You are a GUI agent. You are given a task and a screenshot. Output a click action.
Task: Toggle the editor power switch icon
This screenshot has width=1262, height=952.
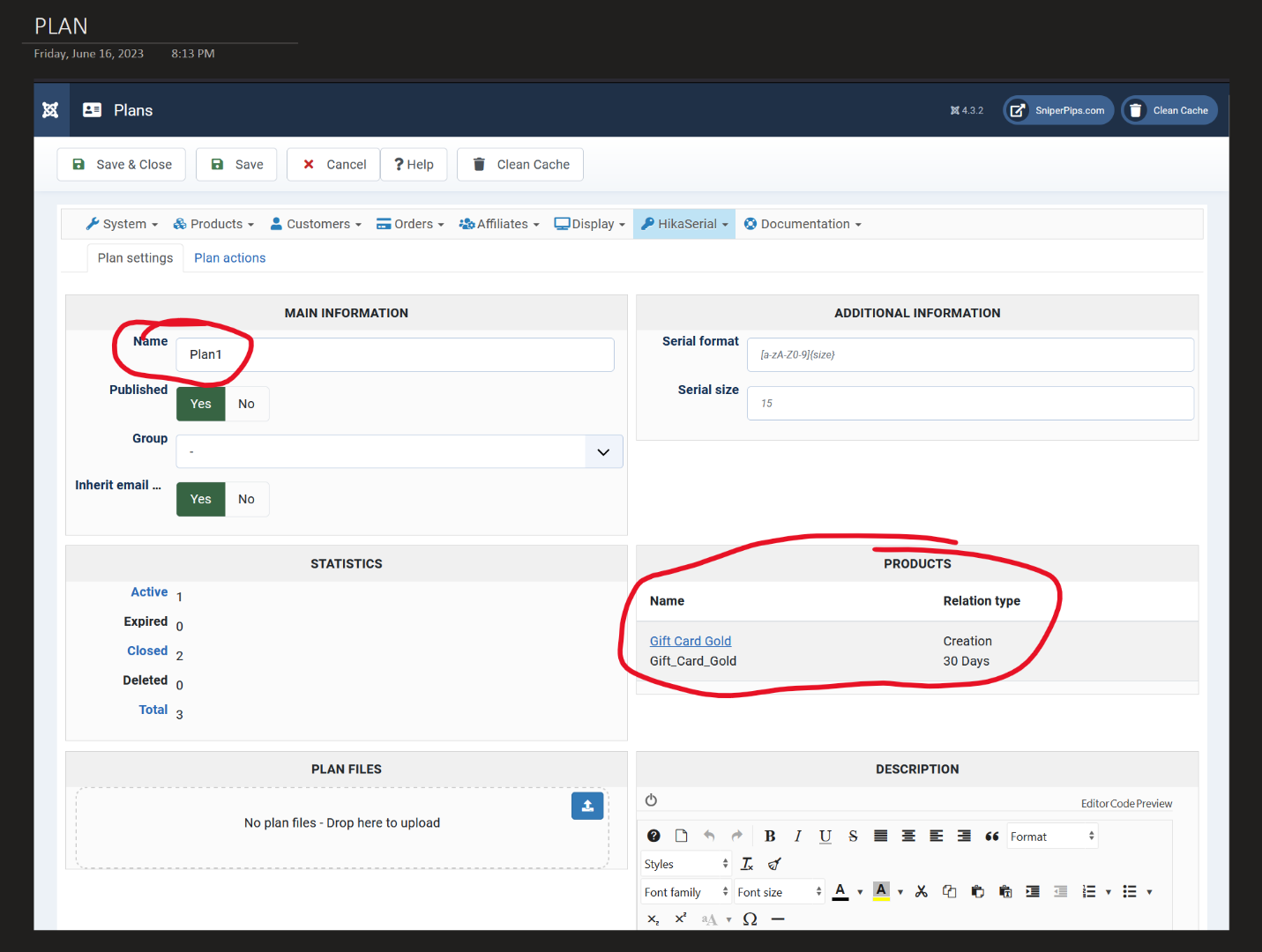[x=651, y=800]
